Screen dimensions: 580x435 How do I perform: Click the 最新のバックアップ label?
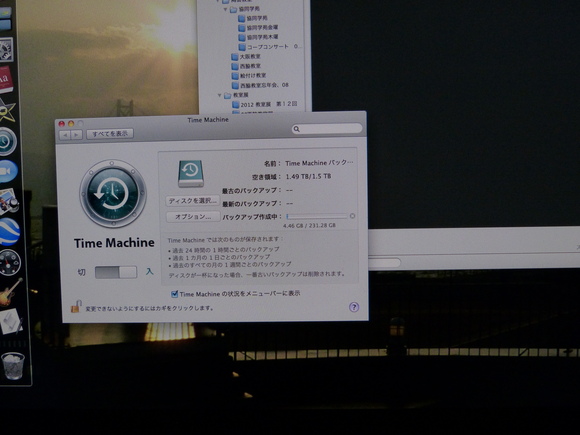tap(252, 204)
